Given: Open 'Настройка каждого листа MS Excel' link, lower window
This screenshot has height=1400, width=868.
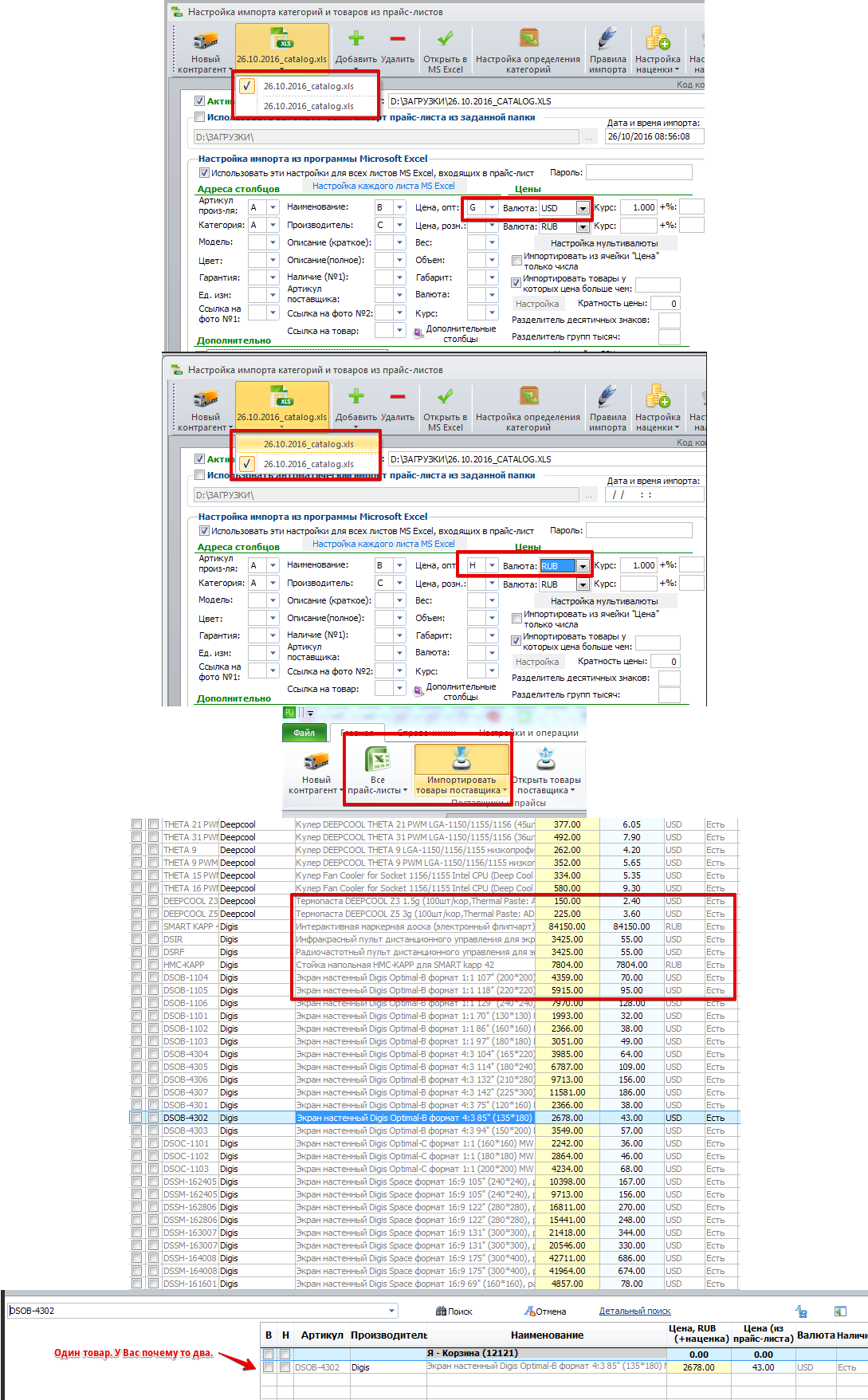Looking at the screenshot, I should click(x=383, y=544).
